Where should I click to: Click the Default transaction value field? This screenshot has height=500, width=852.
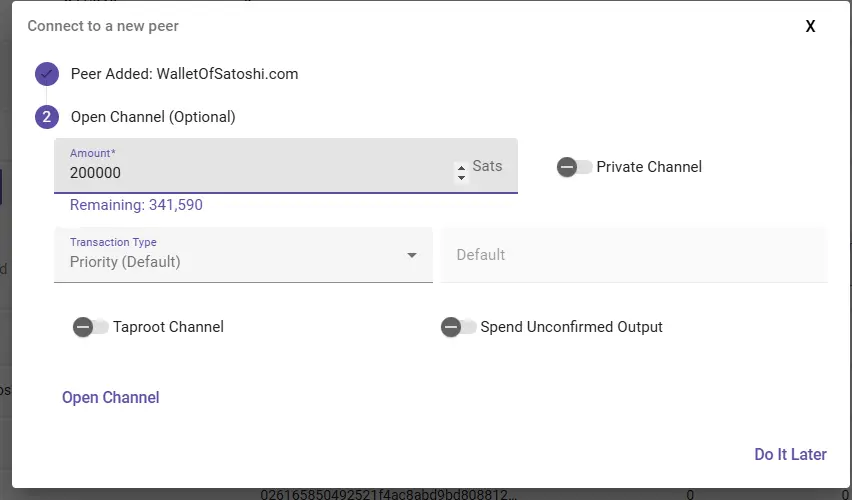coord(634,255)
